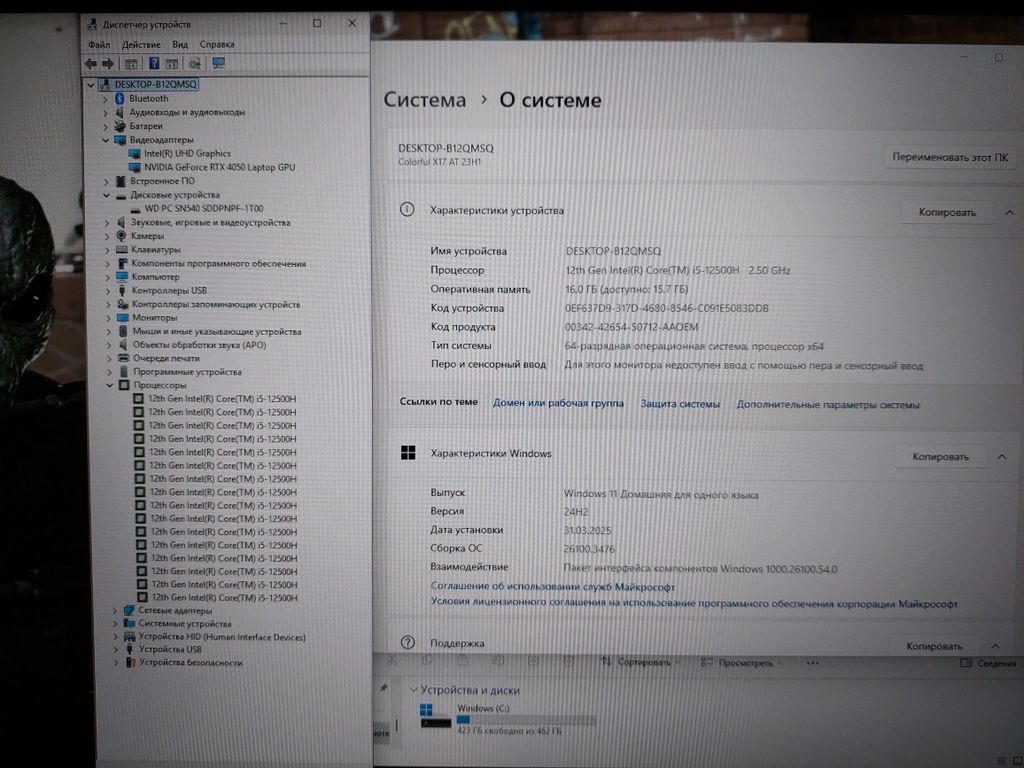Copy device specs with Копировать button

(946, 212)
